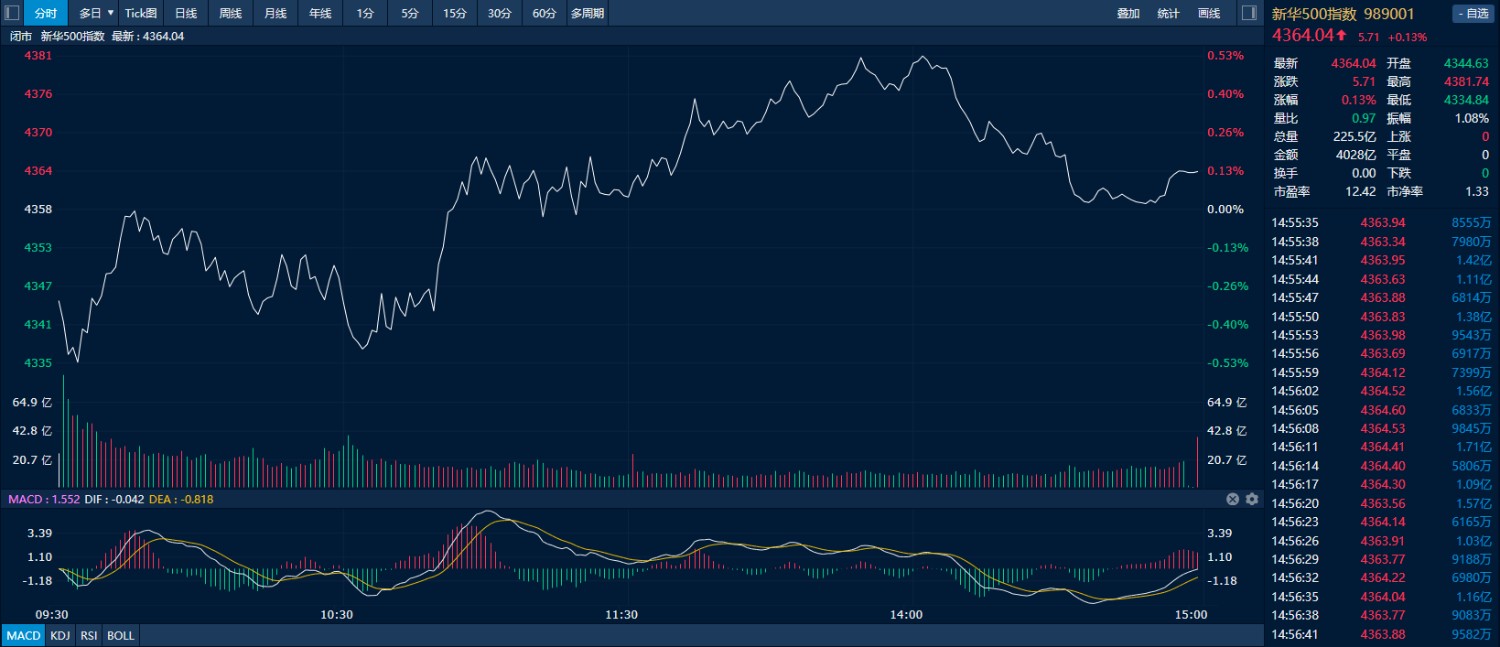
Task: Expand the 多日 dropdown arrow
Action: tap(110, 13)
